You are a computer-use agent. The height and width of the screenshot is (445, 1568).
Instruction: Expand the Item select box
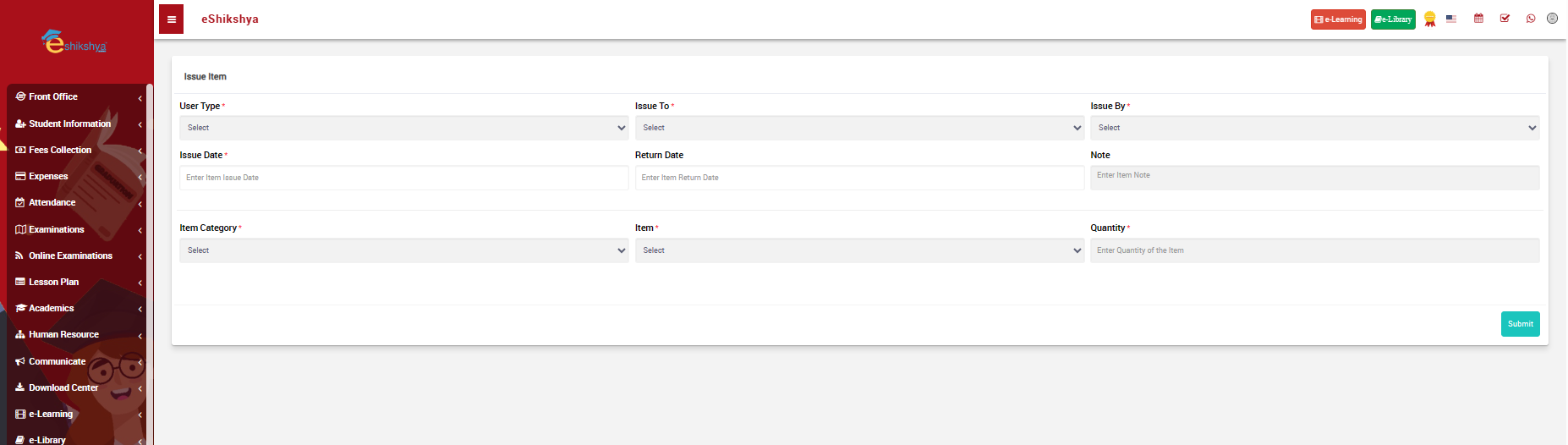point(858,250)
